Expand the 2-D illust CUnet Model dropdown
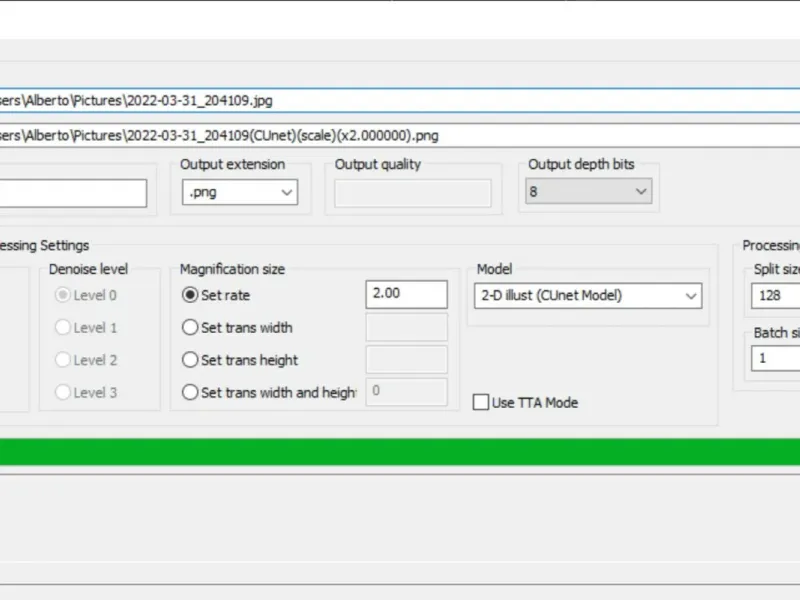The width and height of the screenshot is (800, 600). tap(588, 296)
